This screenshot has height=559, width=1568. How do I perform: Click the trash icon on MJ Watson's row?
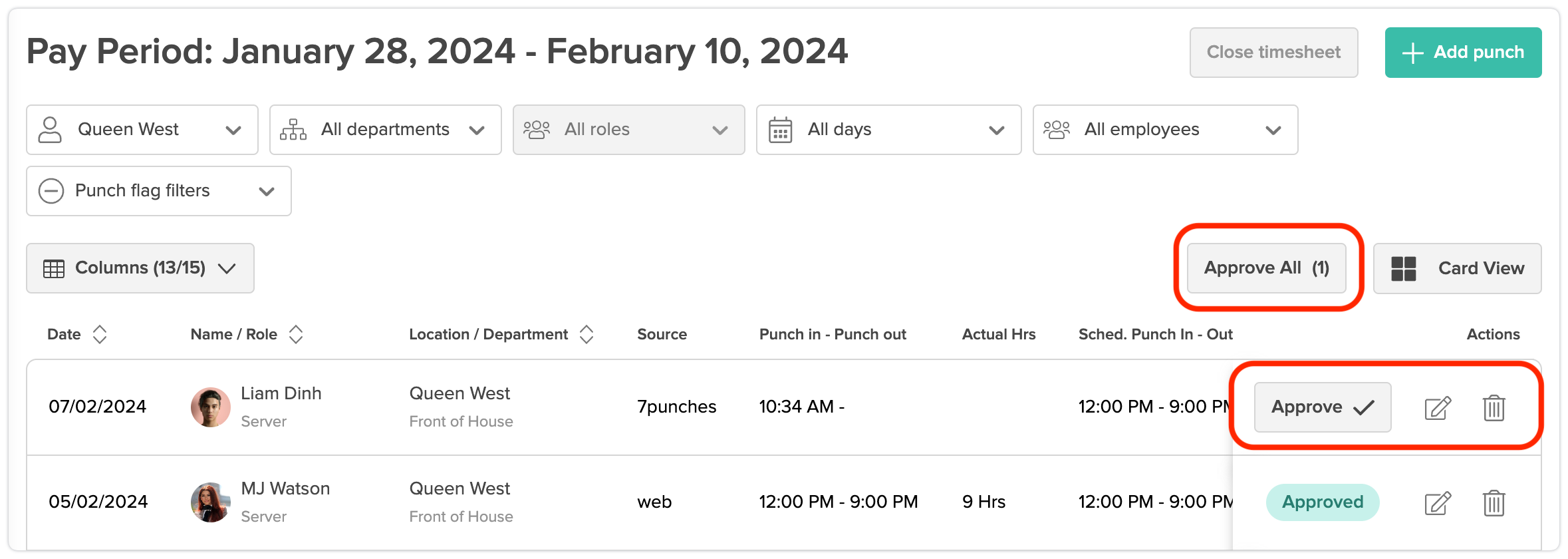coord(1494,503)
